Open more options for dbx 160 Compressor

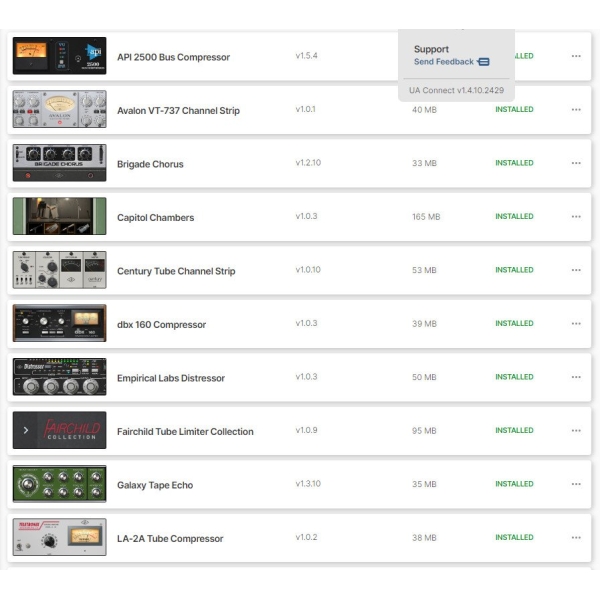pos(576,324)
